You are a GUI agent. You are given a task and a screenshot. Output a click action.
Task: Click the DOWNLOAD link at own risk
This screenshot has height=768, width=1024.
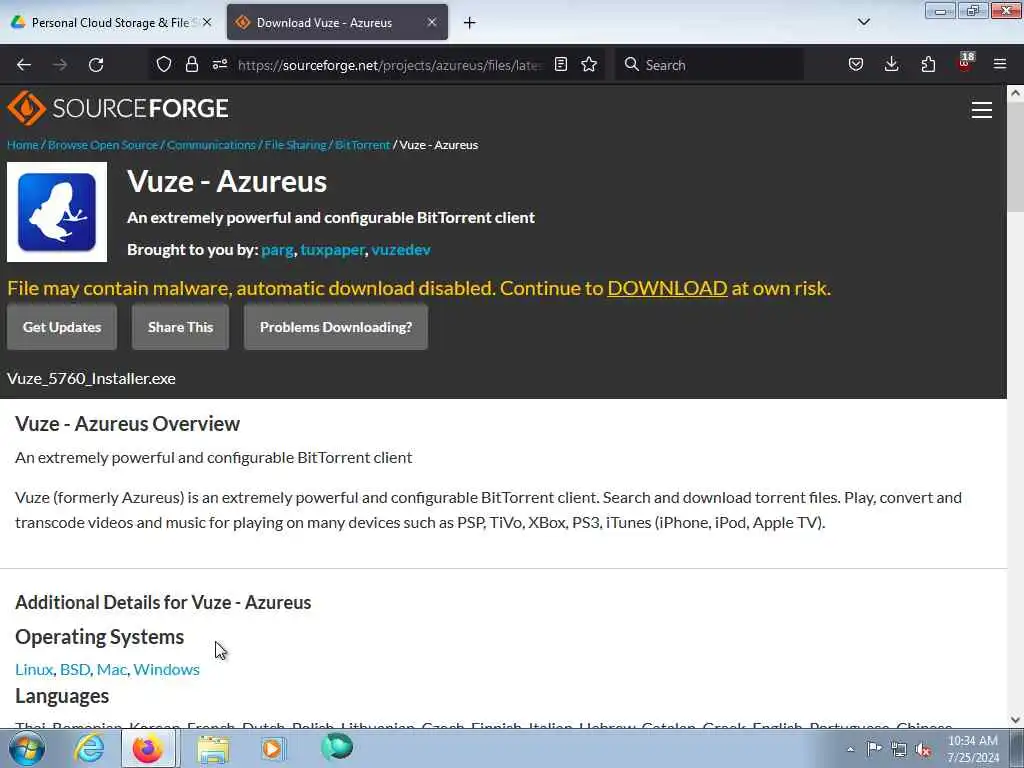pyautogui.click(x=667, y=288)
